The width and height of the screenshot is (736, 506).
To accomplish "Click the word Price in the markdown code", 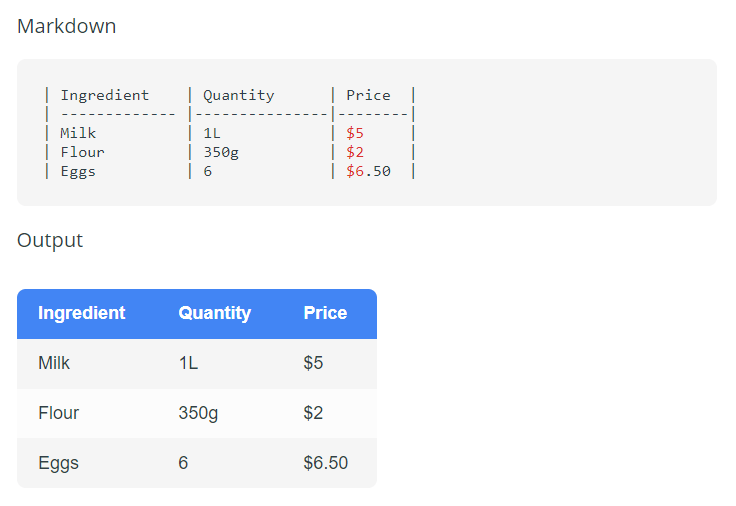I will pyautogui.click(x=368, y=95).
